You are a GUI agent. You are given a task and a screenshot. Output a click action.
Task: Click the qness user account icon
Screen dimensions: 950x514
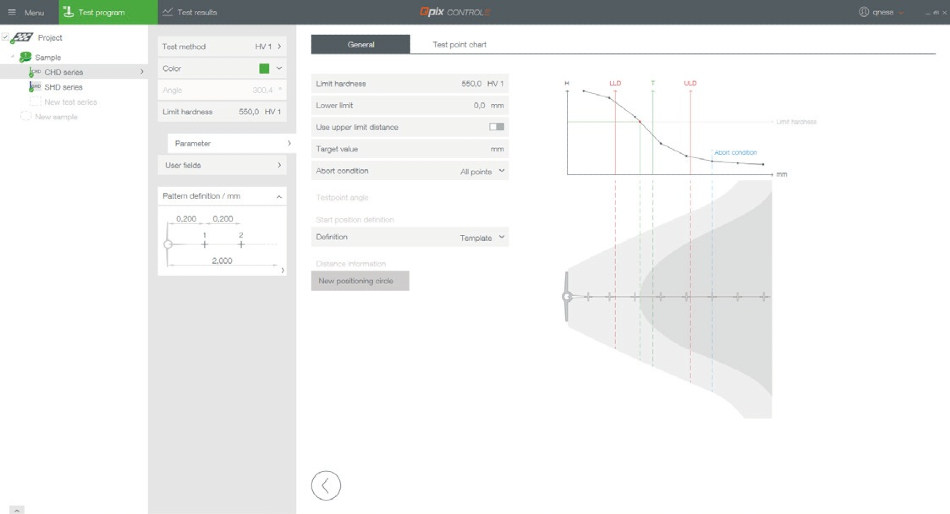864,12
